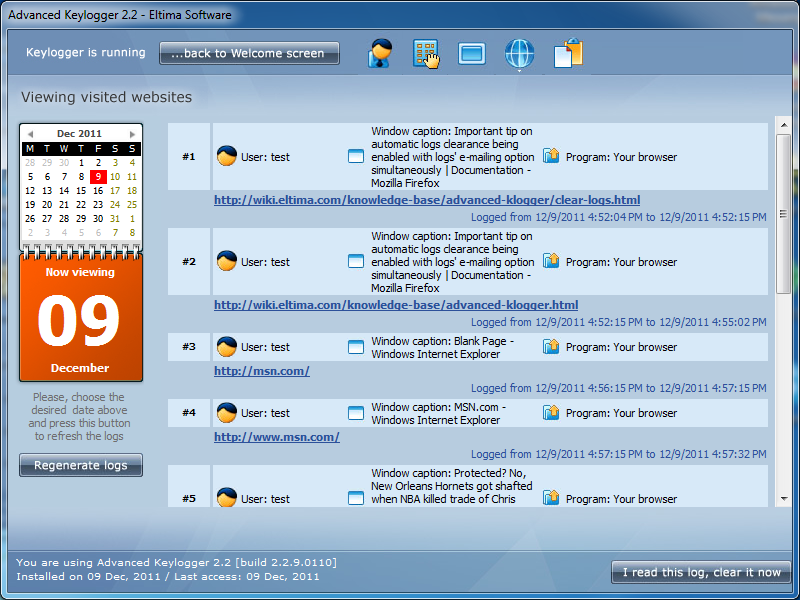Open the user accounts log icon
The image size is (800, 600).
379,53
